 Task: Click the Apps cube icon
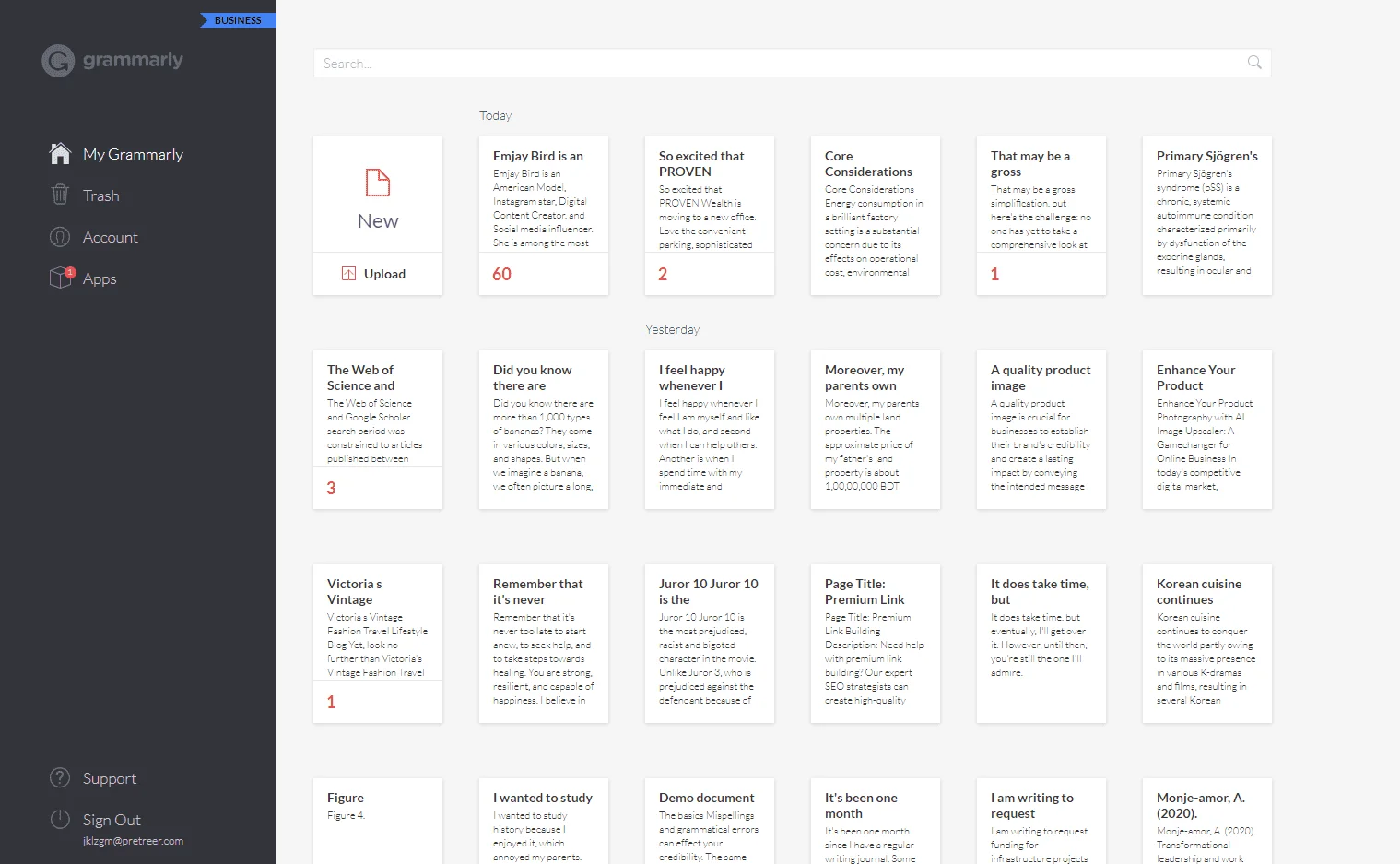click(x=60, y=278)
